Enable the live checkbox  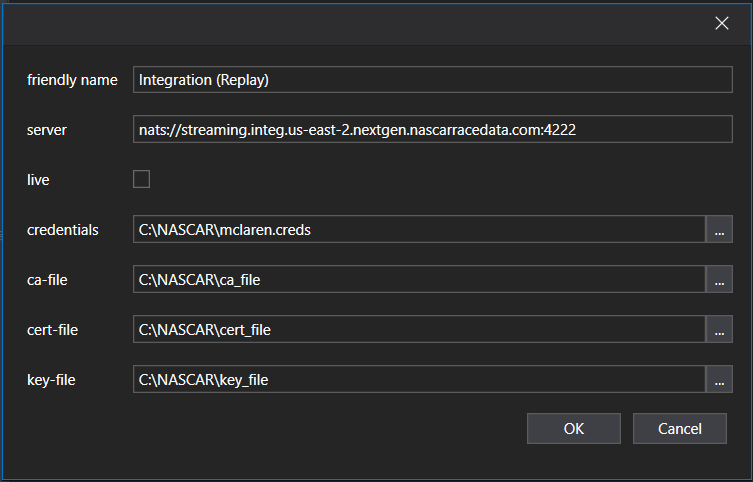(142, 179)
